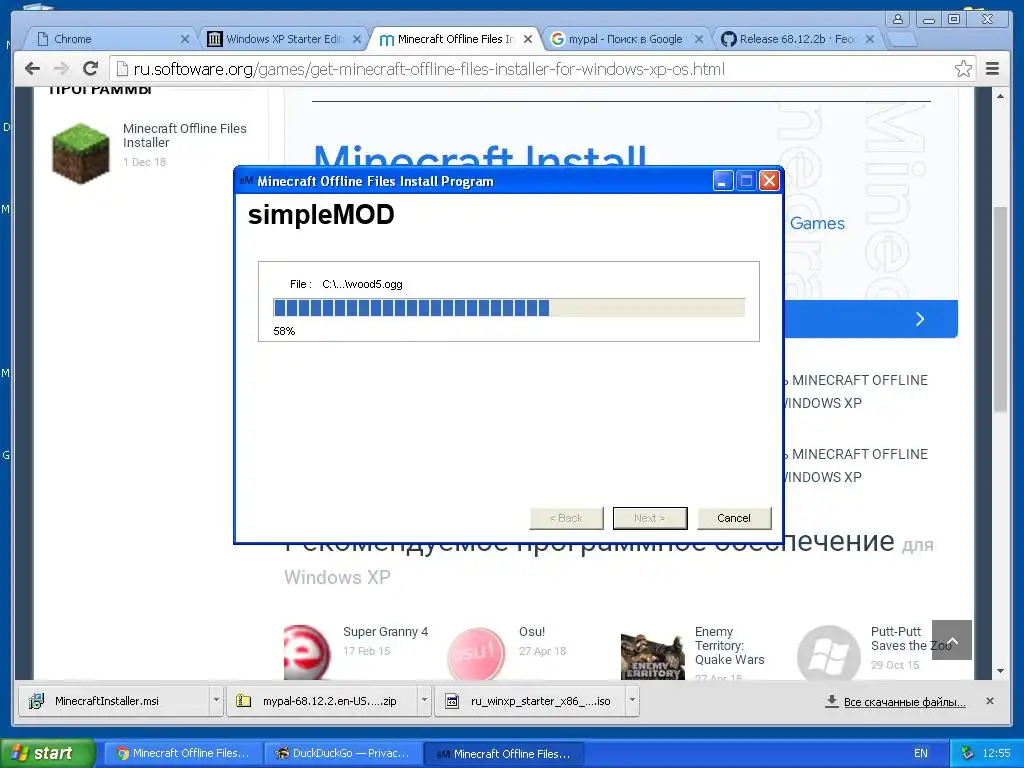Close the Minecraft installer dialog with red X
Screen dimensions: 1024x768
[769, 181]
